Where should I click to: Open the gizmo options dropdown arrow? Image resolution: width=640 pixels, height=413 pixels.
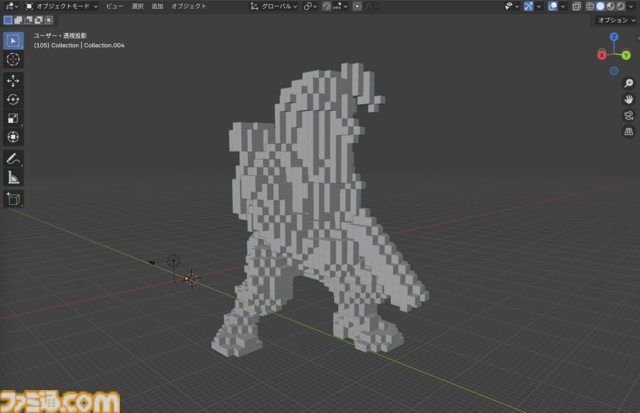tap(539, 6)
